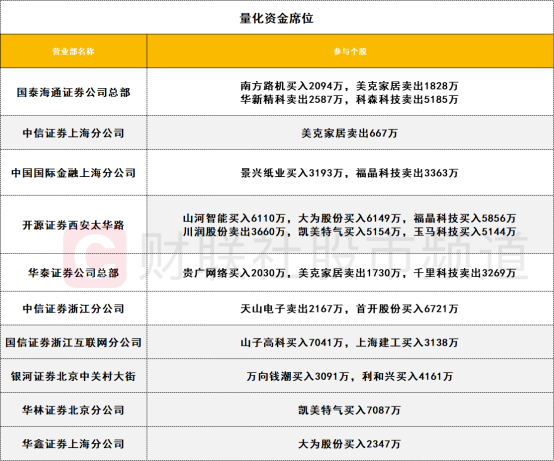This screenshot has width=554, height=461.
Task: Click the cell 美克家居卖出667万
Action: coord(349,133)
